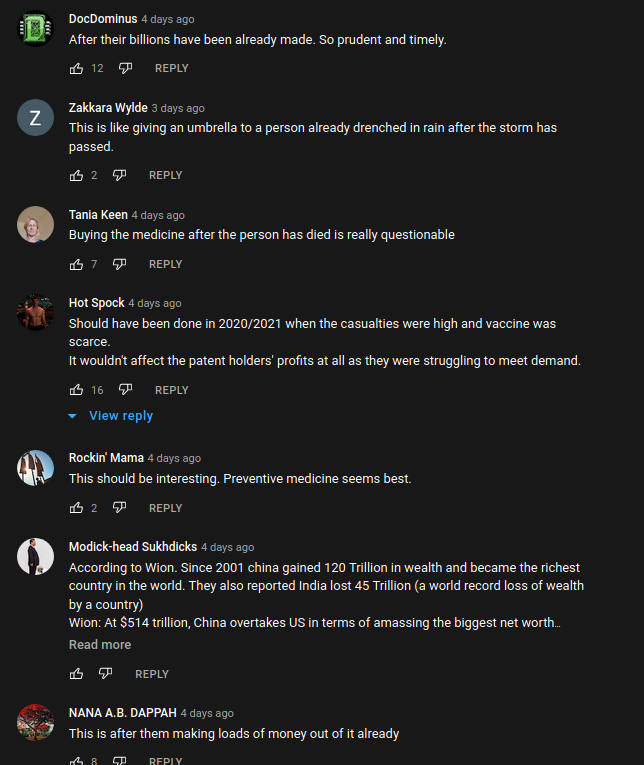
Task: Like Modick-head Sukhdicks's comment
Action: [x=77, y=674]
